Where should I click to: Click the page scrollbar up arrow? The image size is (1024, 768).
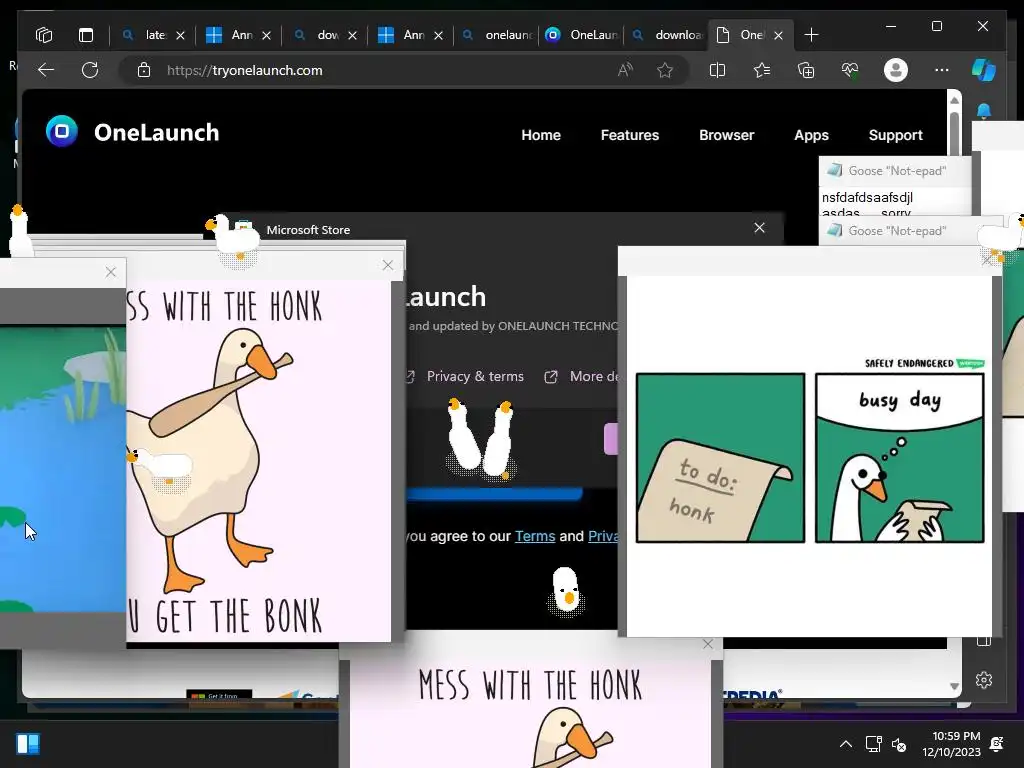[954, 100]
